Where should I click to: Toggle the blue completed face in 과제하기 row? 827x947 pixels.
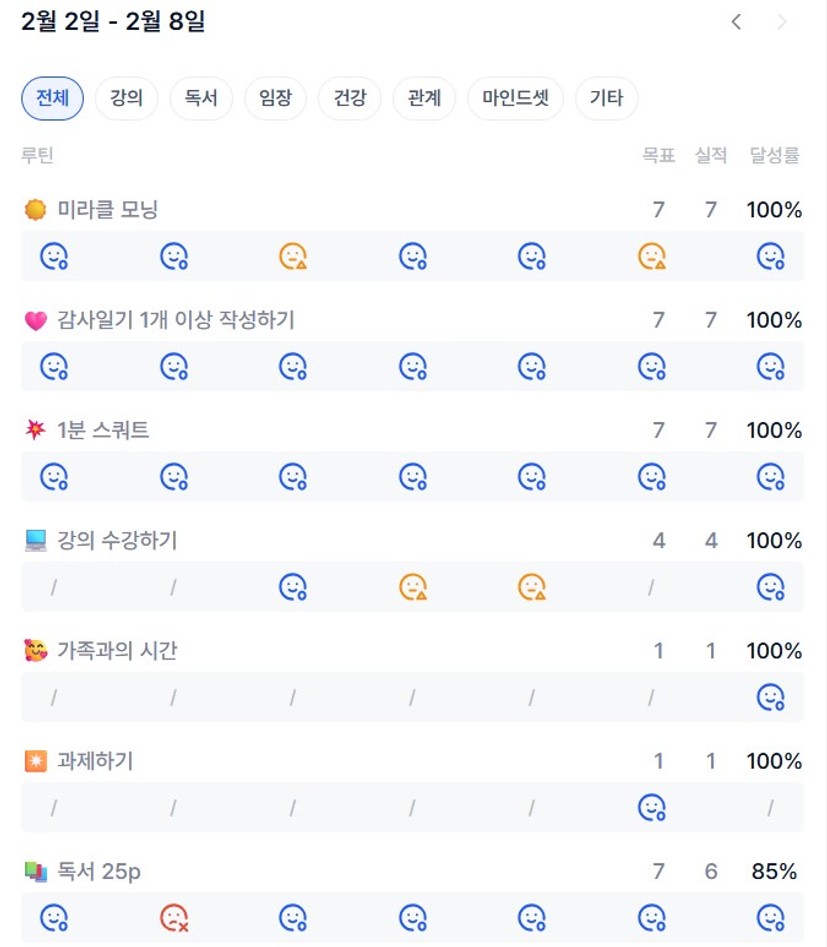click(x=652, y=807)
